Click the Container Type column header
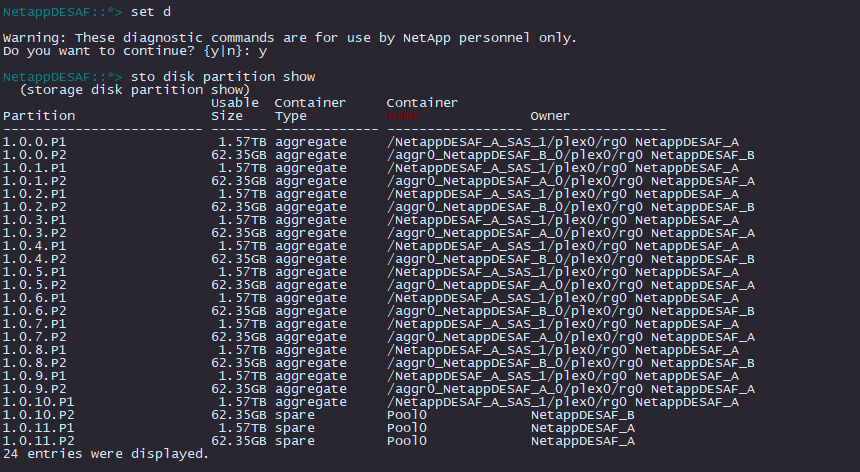Viewport: 860px width, 472px height. [310, 109]
